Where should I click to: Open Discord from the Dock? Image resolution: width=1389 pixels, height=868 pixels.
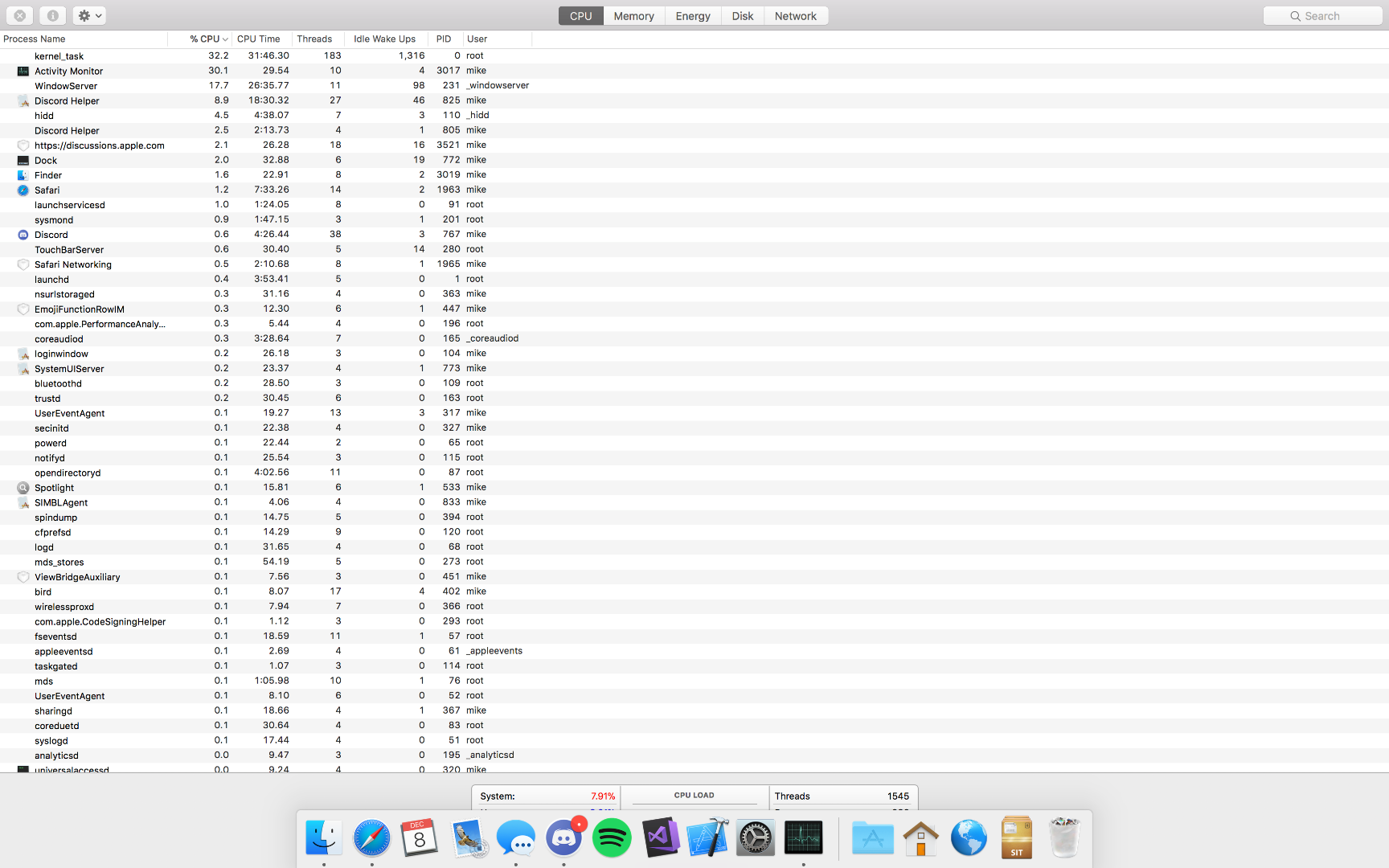tap(564, 838)
